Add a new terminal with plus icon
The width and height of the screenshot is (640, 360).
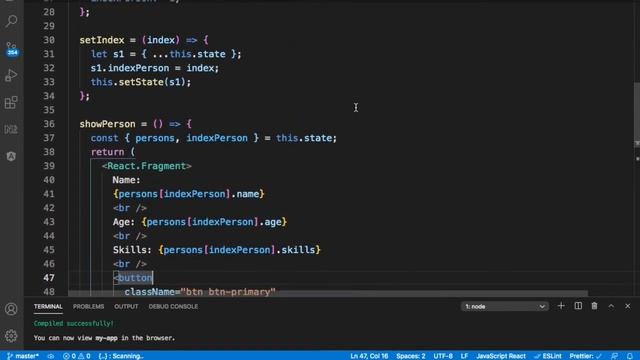click(561, 306)
